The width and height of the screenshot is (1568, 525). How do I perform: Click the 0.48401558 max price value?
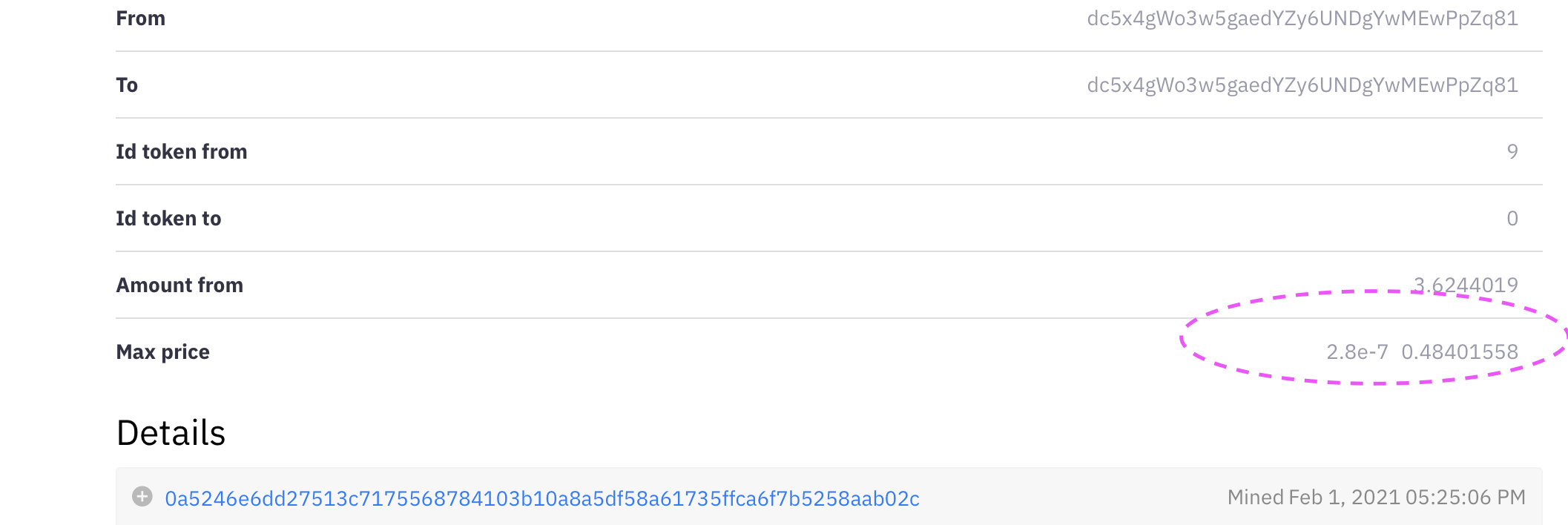pos(1460,351)
